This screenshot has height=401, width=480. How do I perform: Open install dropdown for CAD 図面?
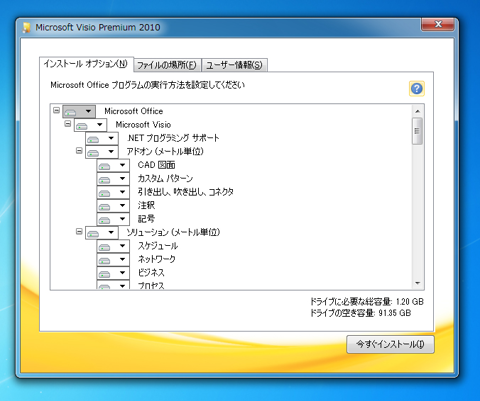[x=113, y=165]
